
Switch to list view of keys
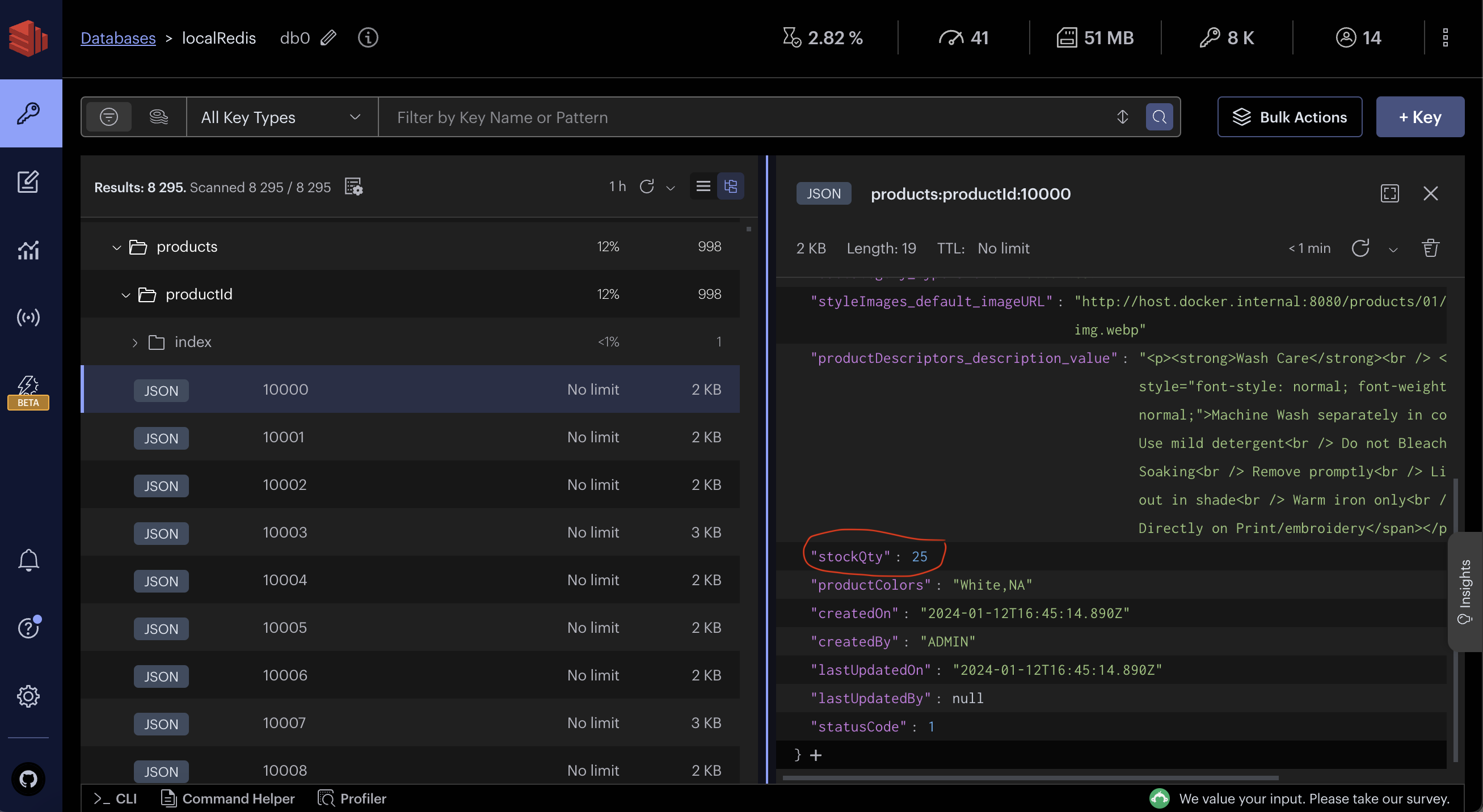tap(703, 186)
